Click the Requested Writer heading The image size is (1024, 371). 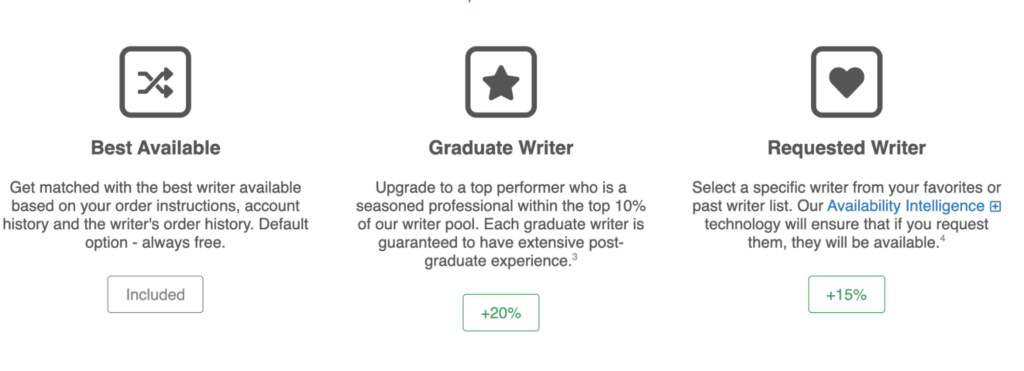pos(846,148)
